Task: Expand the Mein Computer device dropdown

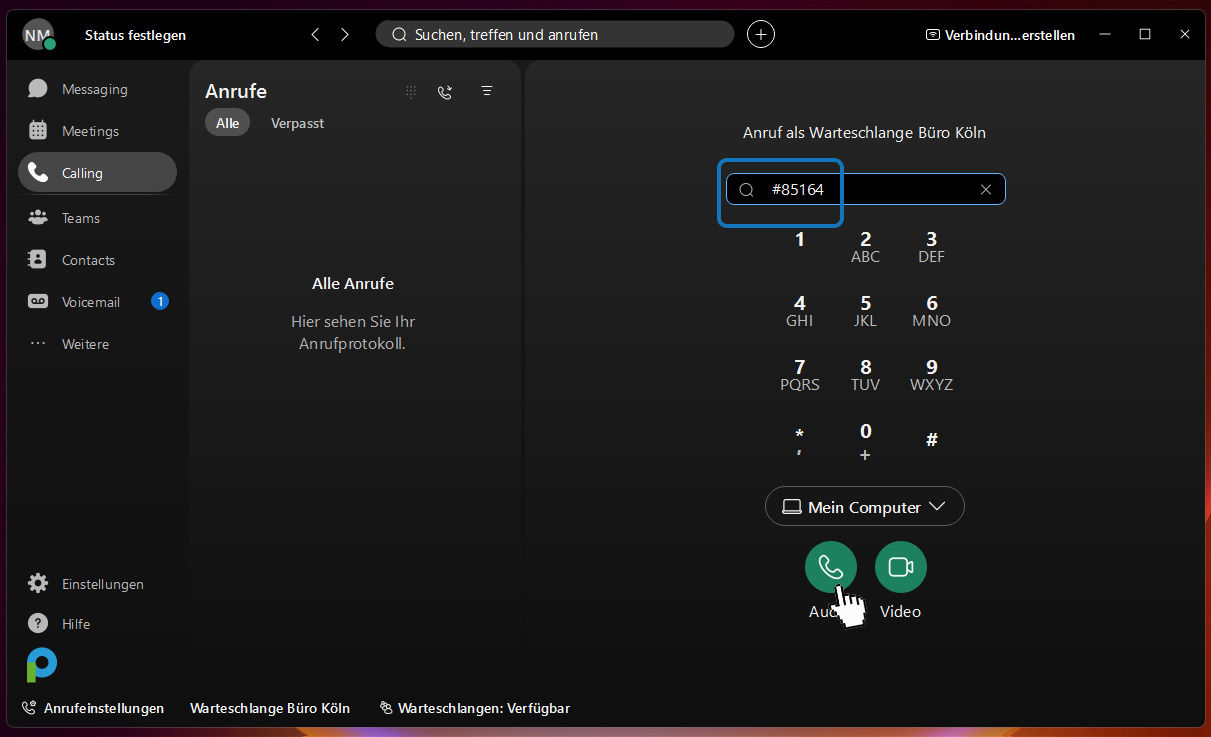Action: [x=864, y=507]
